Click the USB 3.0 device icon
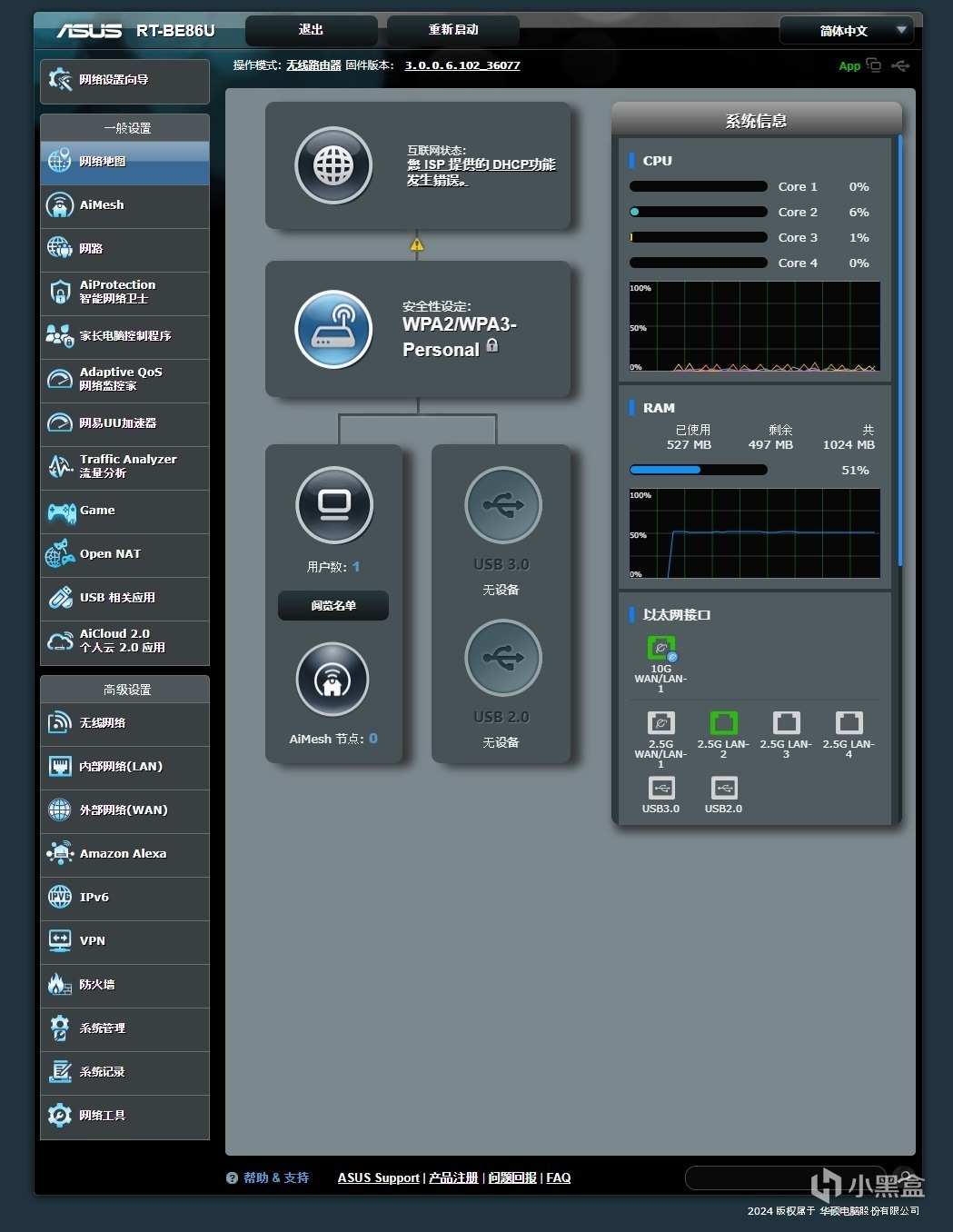This screenshot has height=1232, width=953. click(x=502, y=504)
